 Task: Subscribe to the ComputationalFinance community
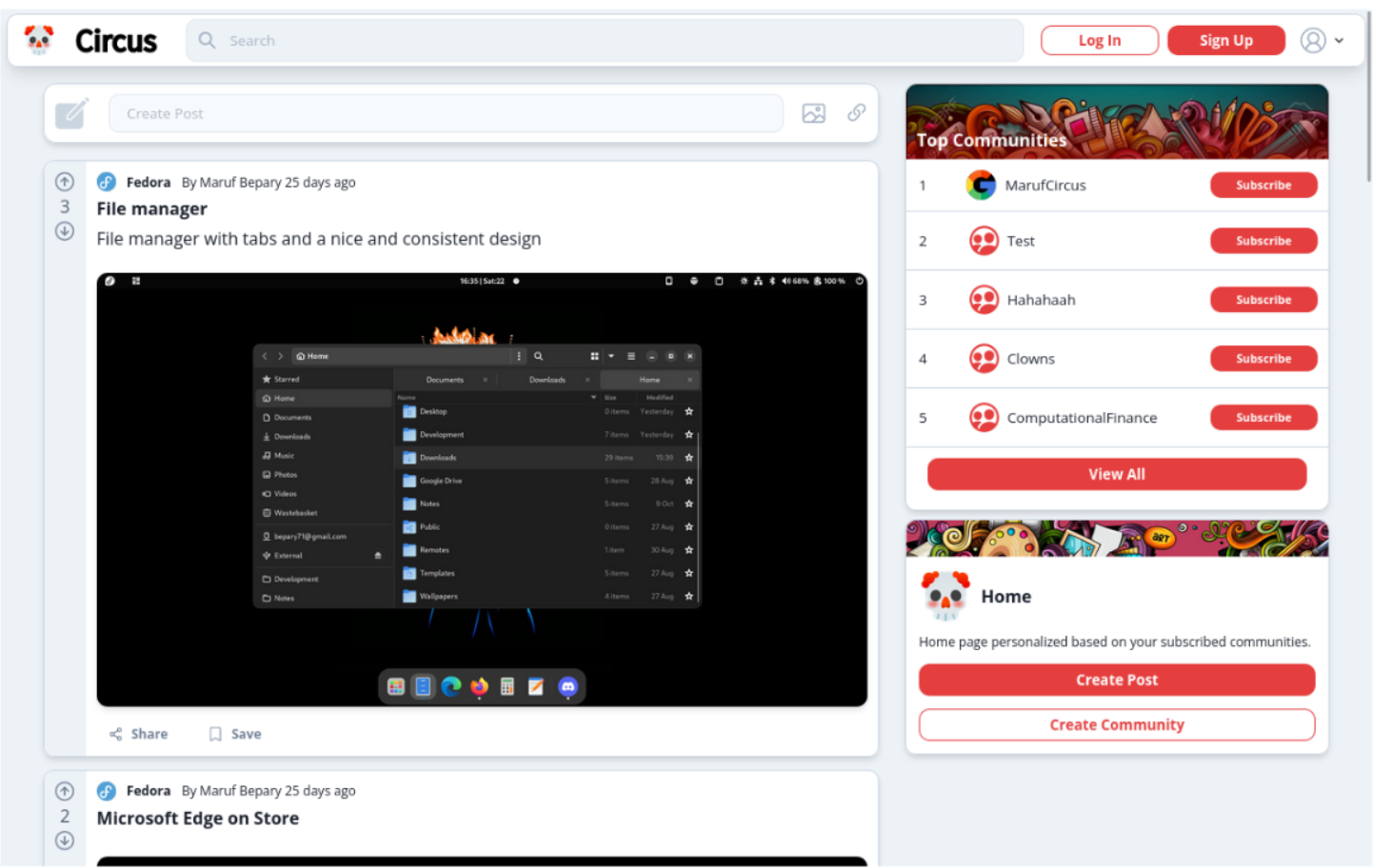pos(1263,418)
